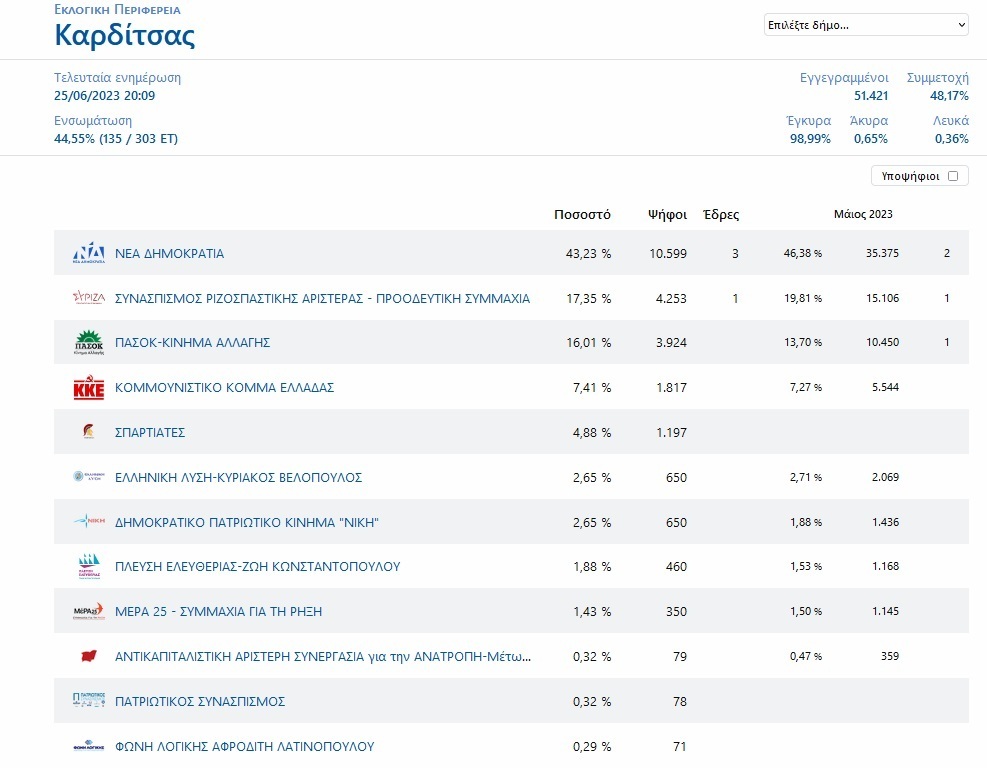Click the Νέα Δημοκρατία party logo

tap(89, 252)
